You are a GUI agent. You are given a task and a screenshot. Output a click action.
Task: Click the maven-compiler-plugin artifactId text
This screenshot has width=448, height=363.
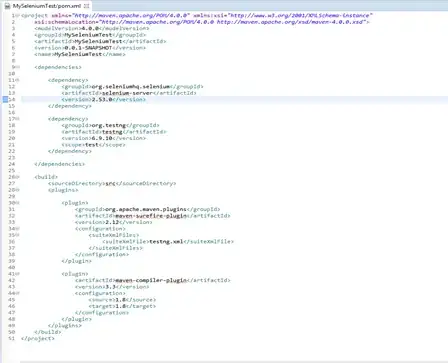151,280
